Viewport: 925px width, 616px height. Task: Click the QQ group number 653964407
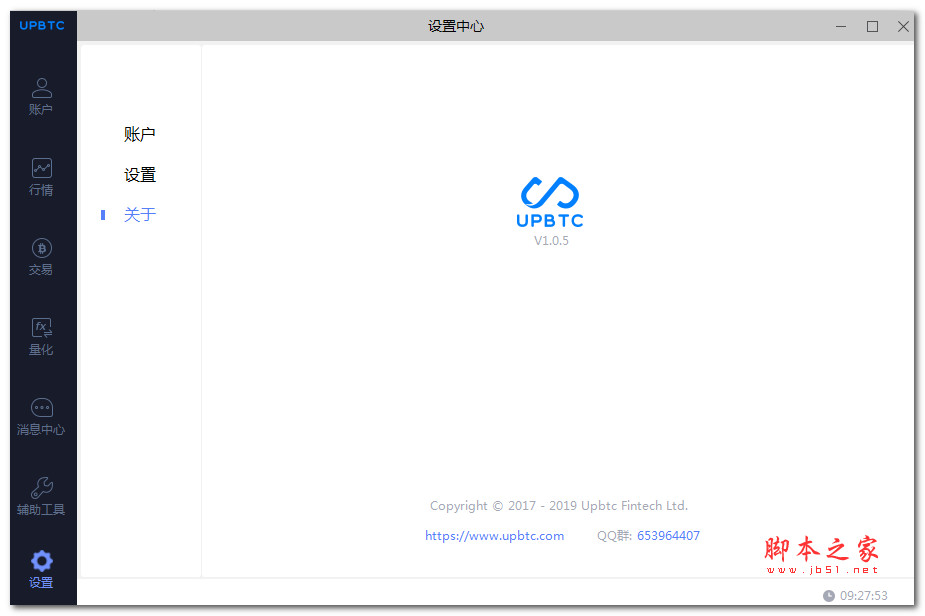tap(668, 536)
